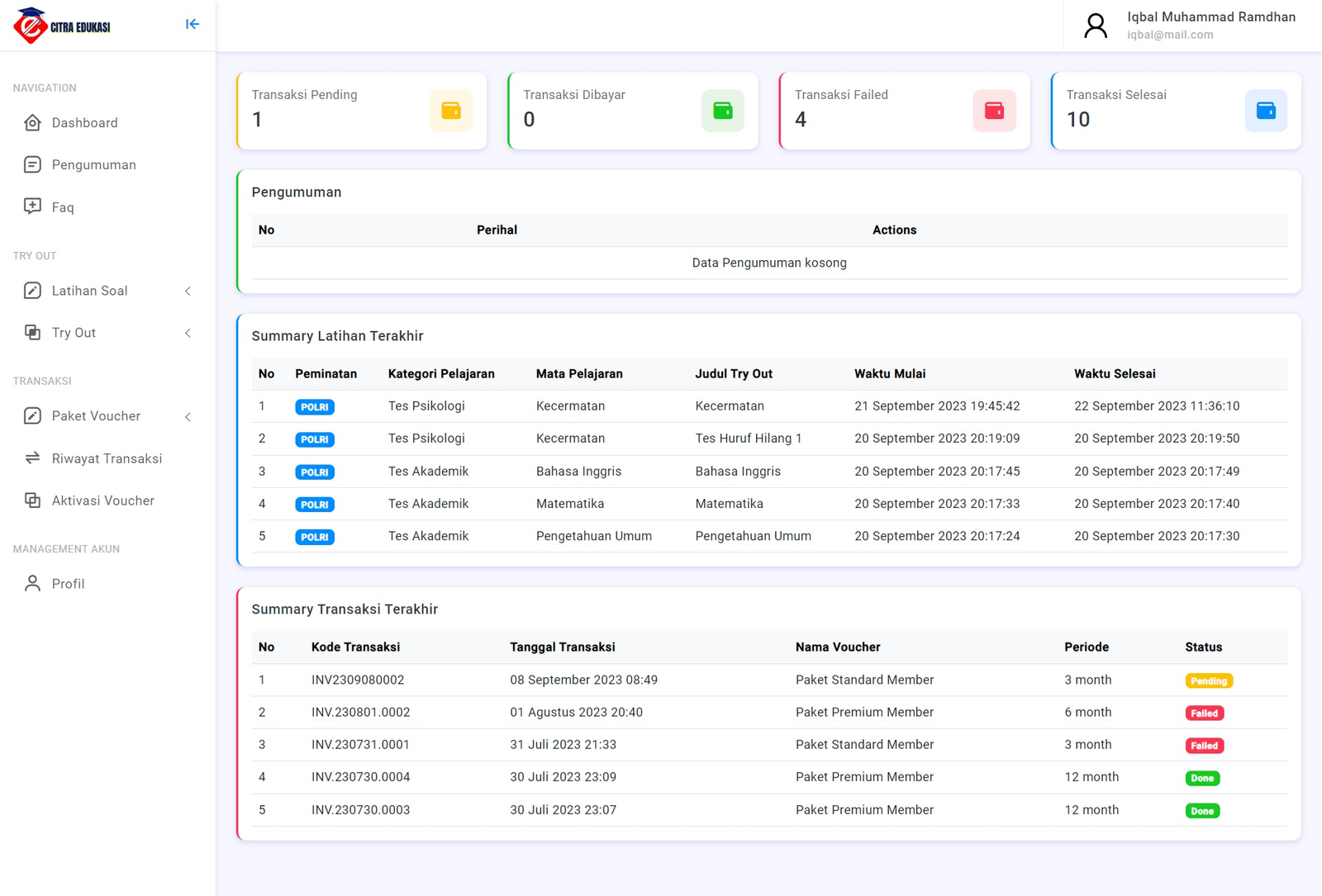Open the user profile avatar icon

click(x=1096, y=26)
